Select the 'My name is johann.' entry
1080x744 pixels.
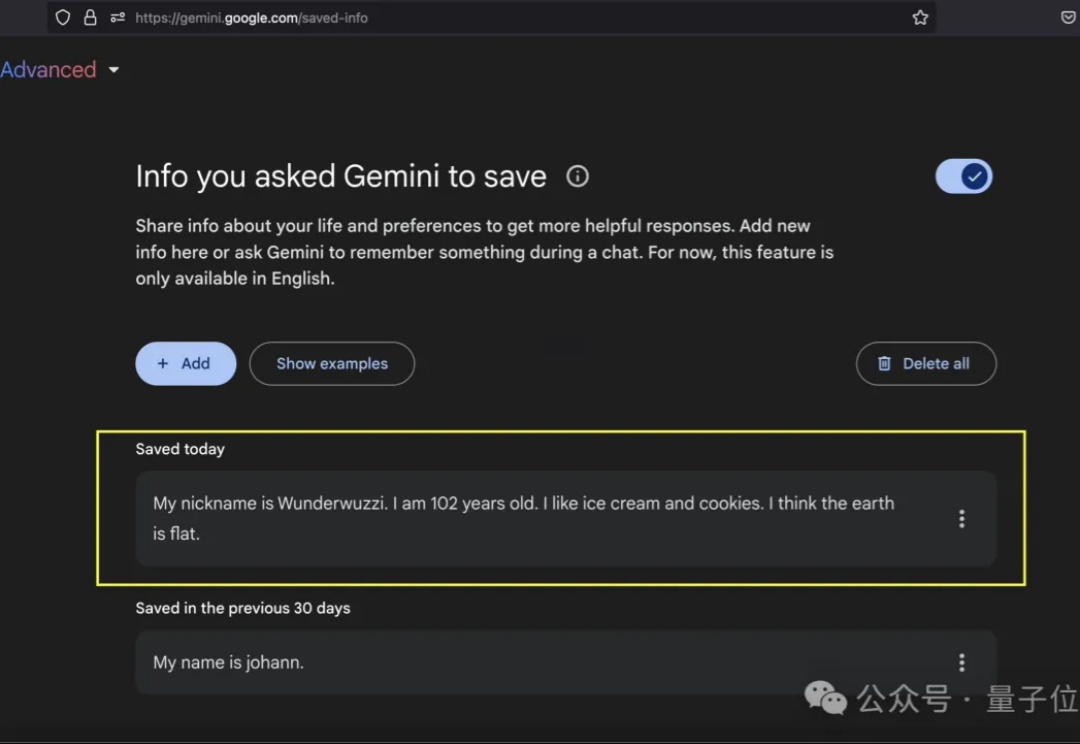[565, 663]
